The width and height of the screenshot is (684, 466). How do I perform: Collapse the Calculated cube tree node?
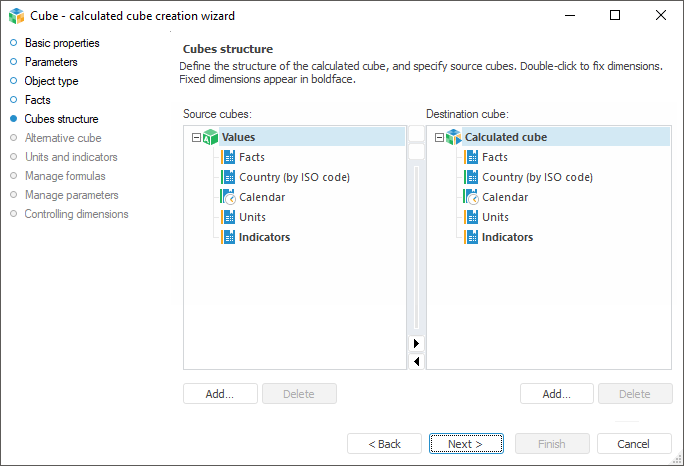pos(439,137)
